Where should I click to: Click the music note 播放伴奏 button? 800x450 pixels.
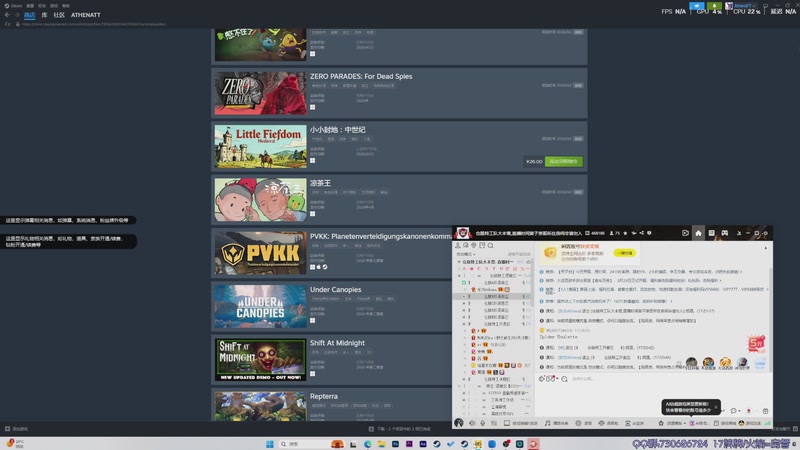tap(556, 423)
